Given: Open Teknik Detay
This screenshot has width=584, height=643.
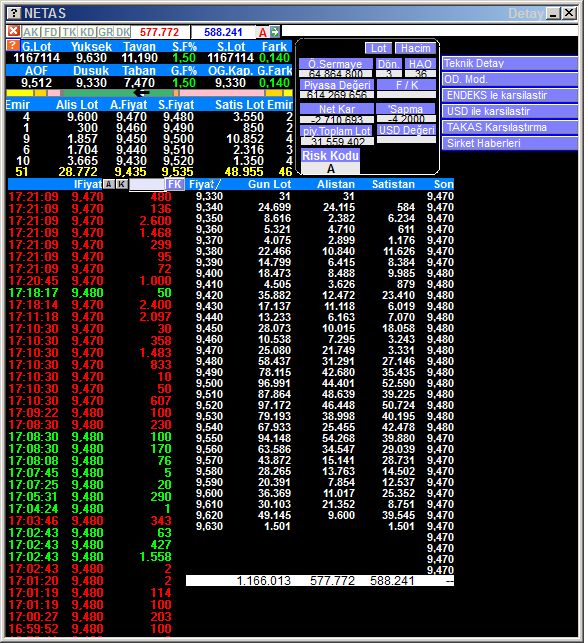Looking at the screenshot, I should (x=510, y=63).
